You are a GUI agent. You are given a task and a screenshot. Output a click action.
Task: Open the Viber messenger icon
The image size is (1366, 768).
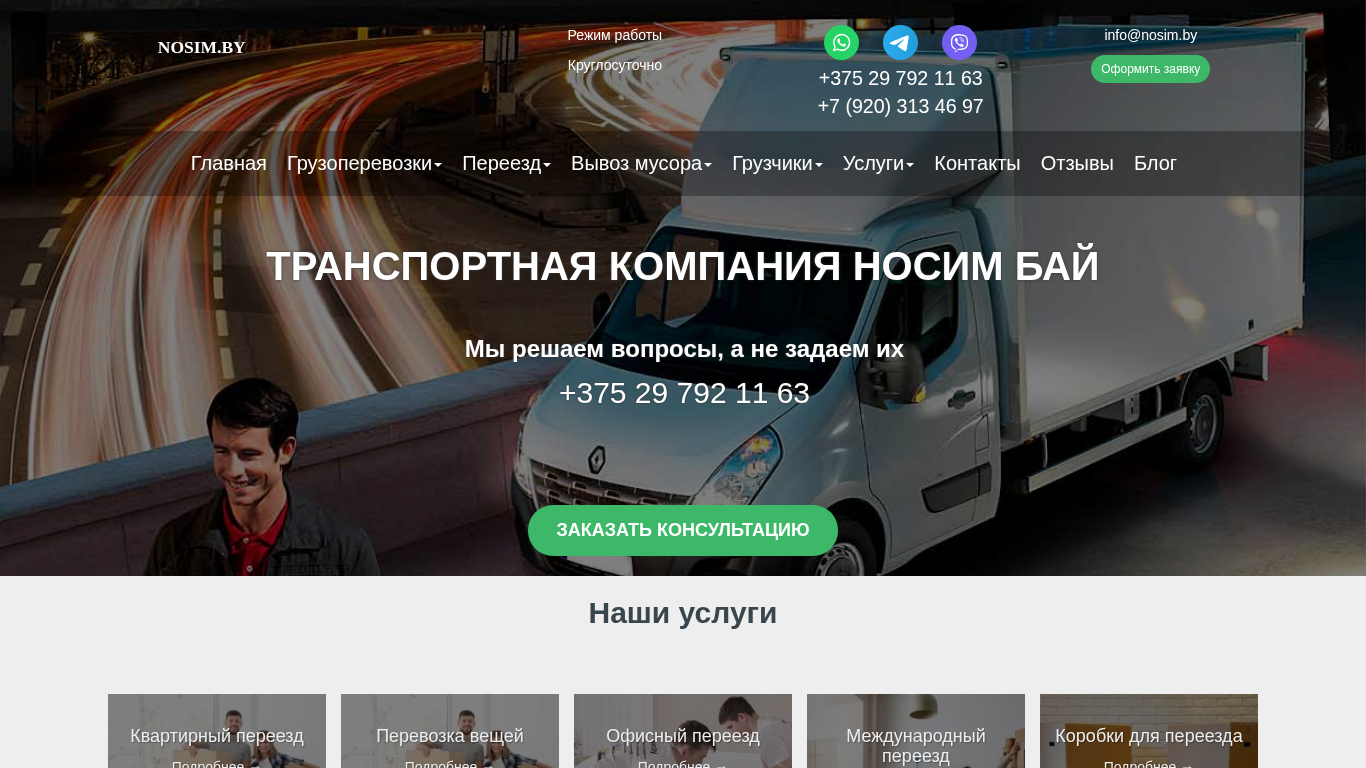coord(959,43)
